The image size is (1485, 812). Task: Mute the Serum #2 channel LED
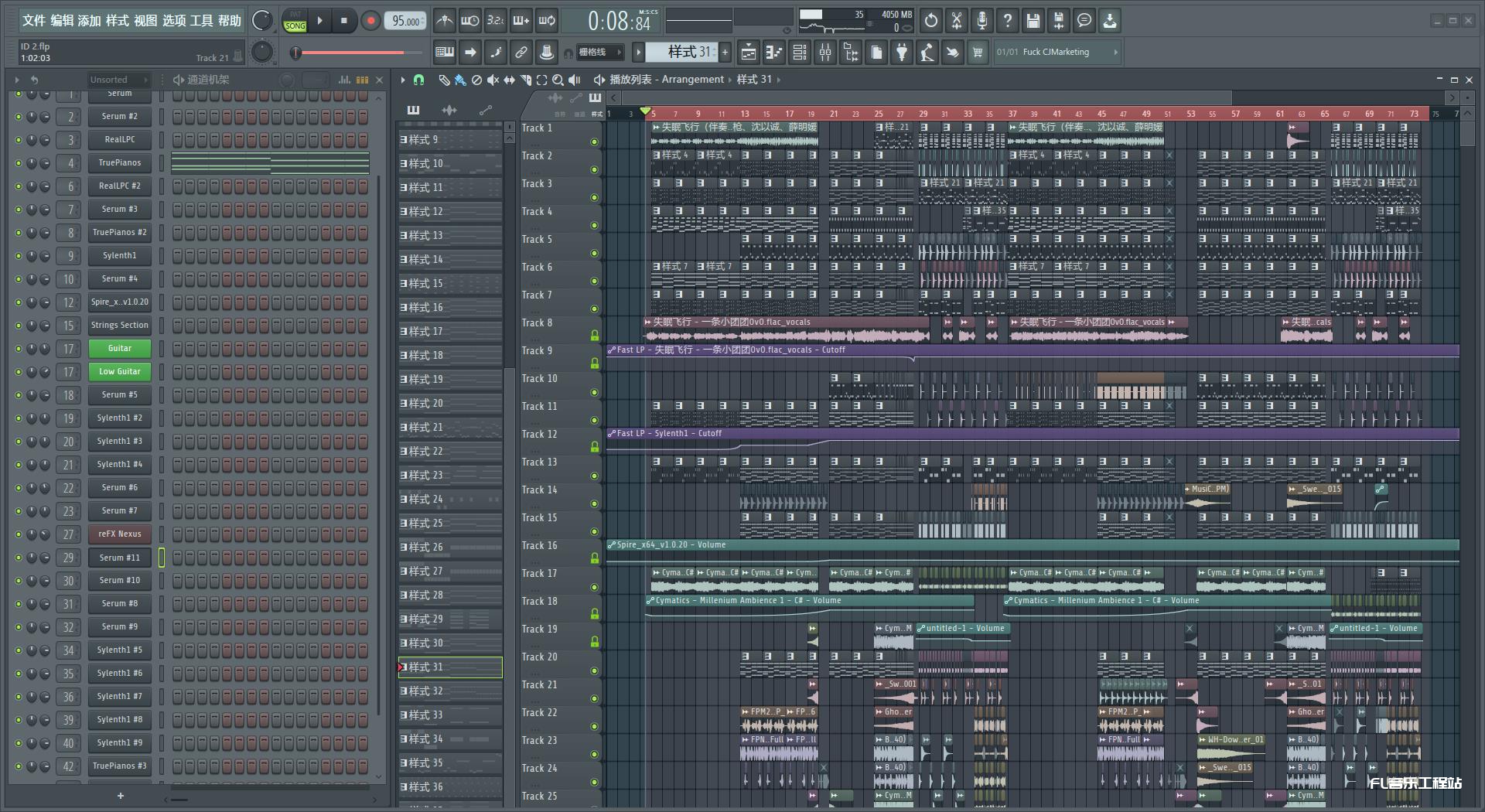point(19,117)
